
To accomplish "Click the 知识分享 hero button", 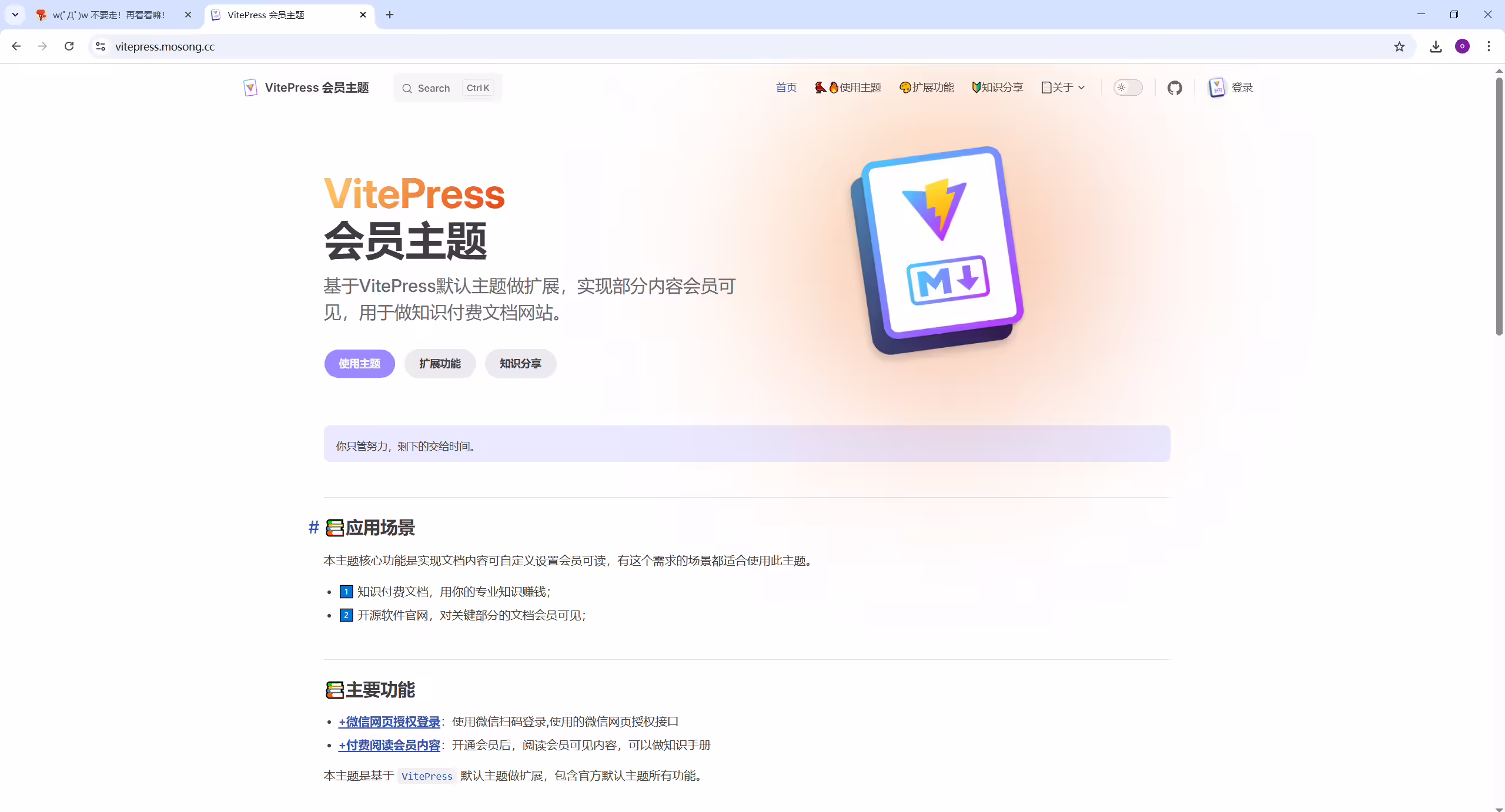I will point(520,364).
